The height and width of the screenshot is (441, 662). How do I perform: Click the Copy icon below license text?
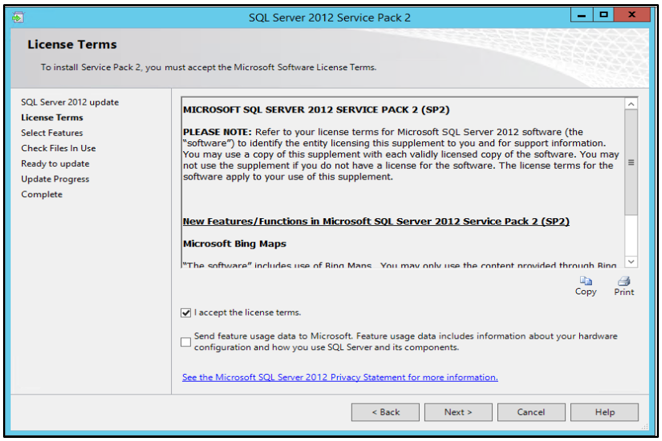point(586,281)
